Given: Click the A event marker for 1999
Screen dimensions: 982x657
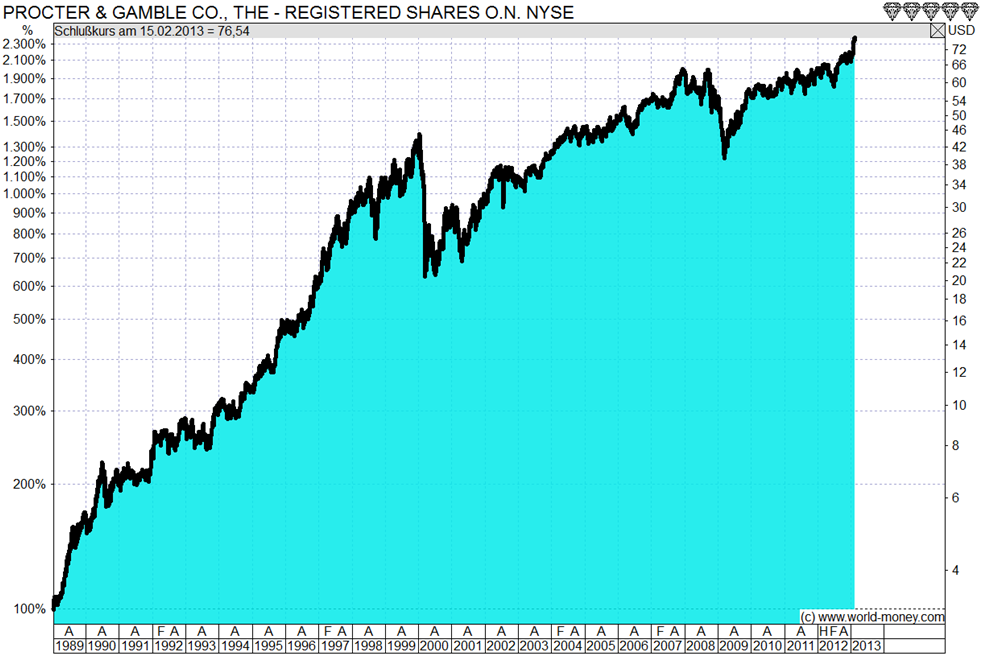Looking at the screenshot, I should (401, 631).
